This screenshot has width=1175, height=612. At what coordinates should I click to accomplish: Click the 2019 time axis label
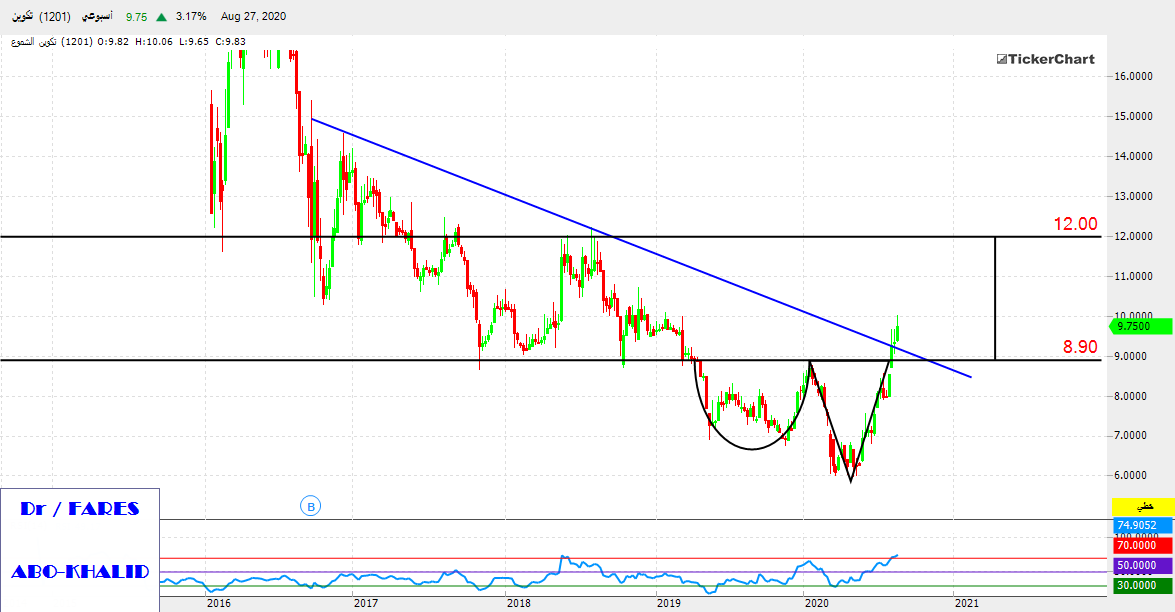coord(668,603)
